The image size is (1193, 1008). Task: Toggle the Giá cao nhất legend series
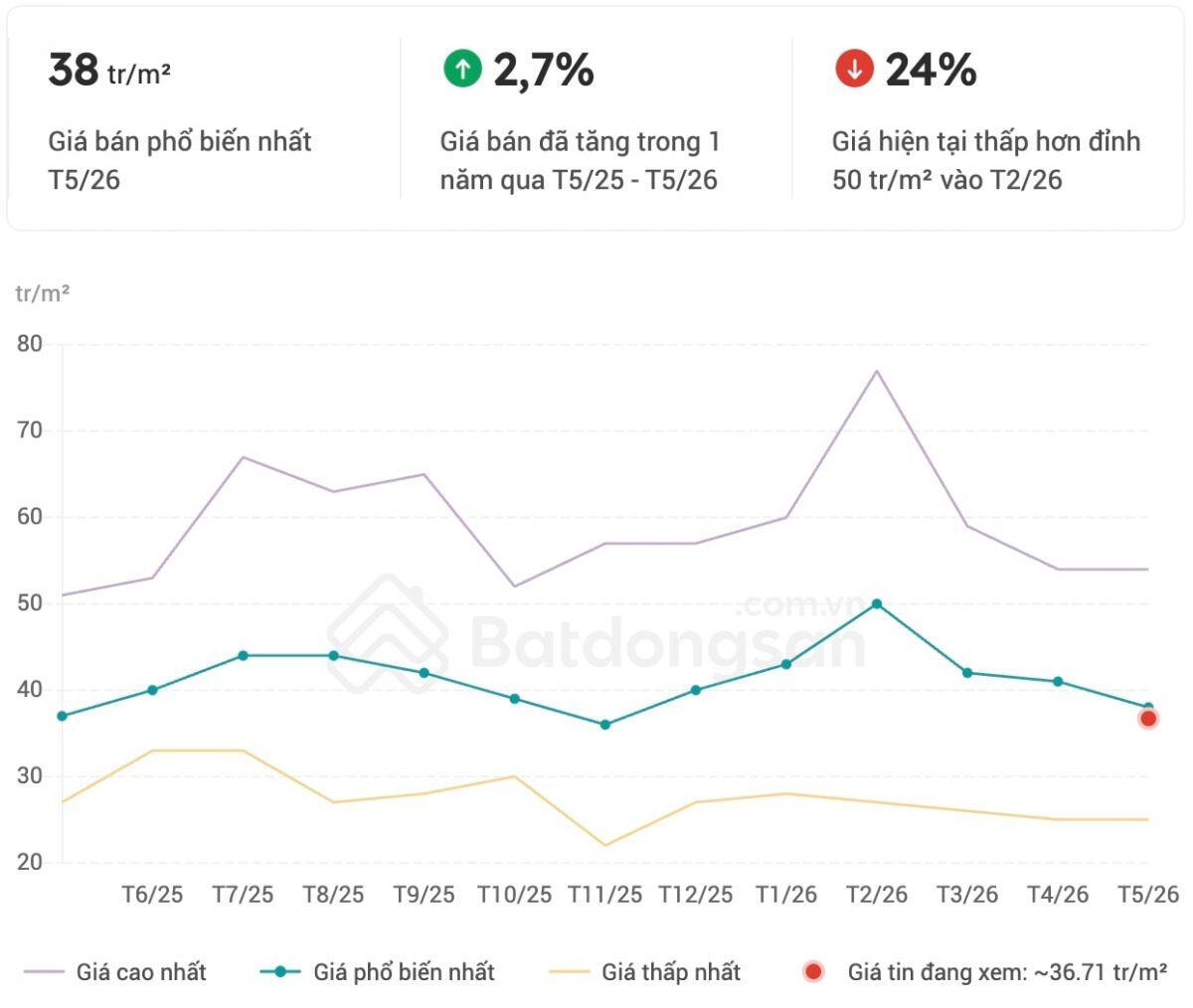click(x=114, y=971)
